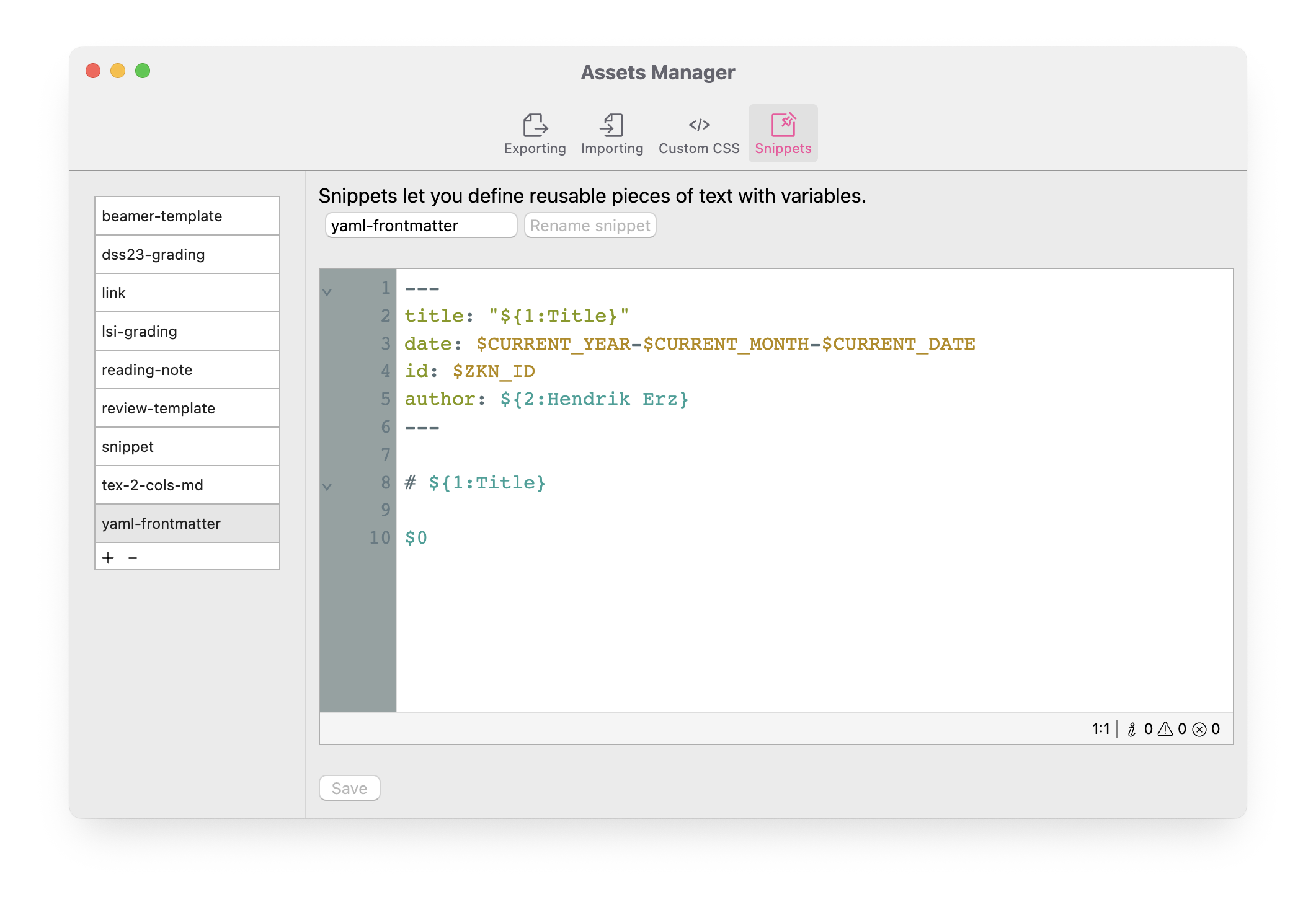Image resolution: width=1316 pixels, height=910 pixels.
Task: Select the beamer-template snippet
Action: [187, 216]
